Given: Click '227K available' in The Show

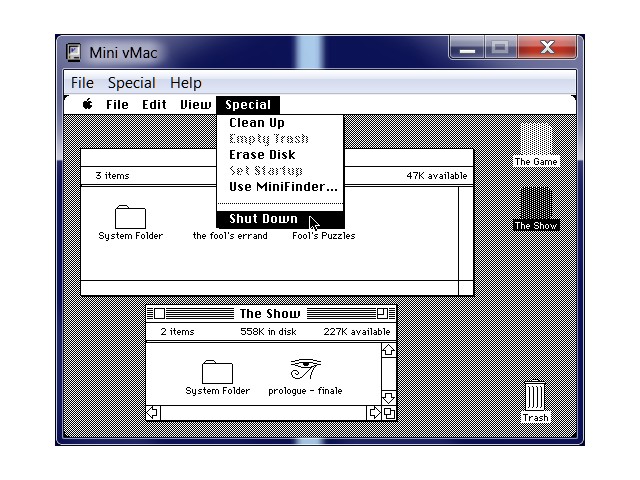Looking at the screenshot, I should 357,332.
